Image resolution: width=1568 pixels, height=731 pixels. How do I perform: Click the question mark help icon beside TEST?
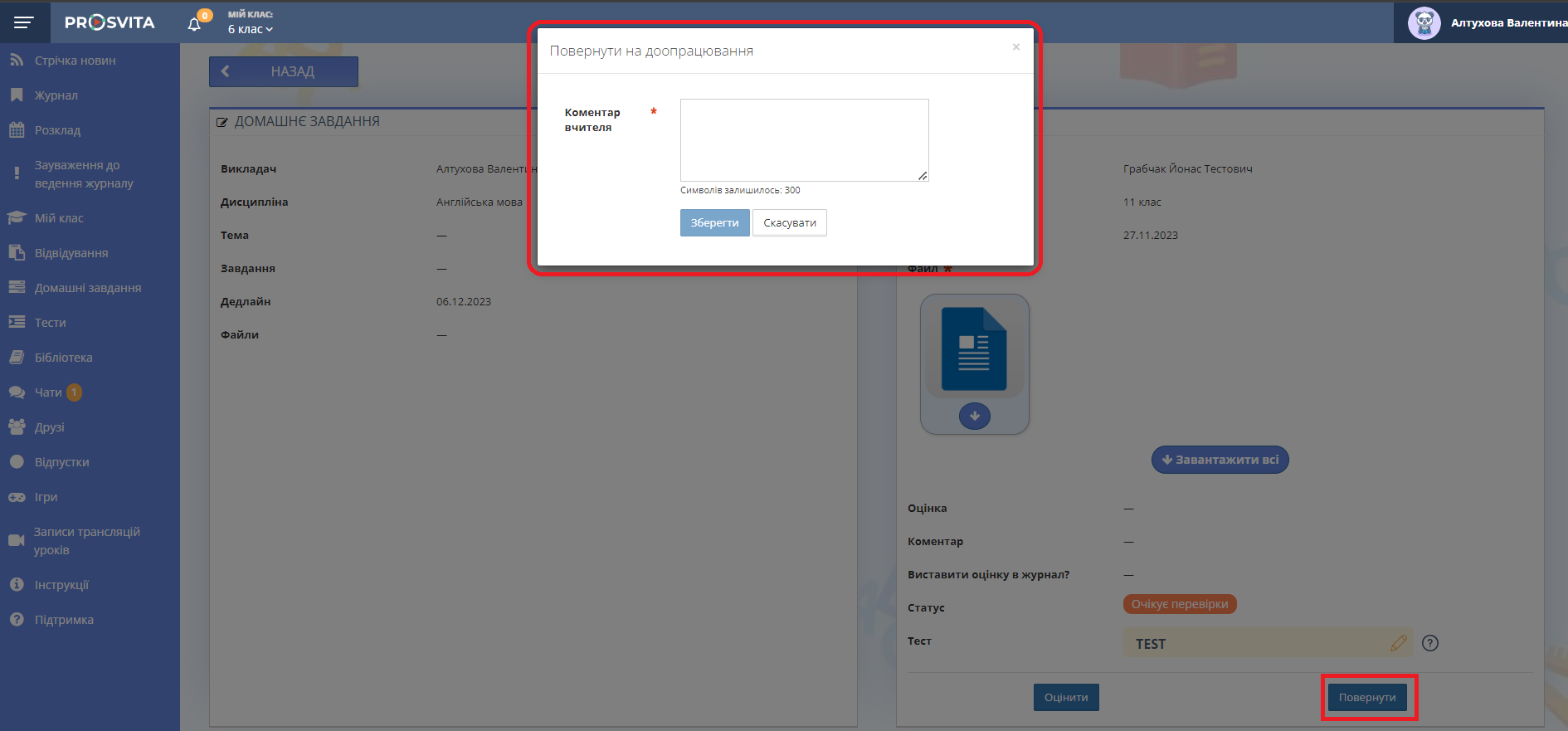coord(1429,643)
